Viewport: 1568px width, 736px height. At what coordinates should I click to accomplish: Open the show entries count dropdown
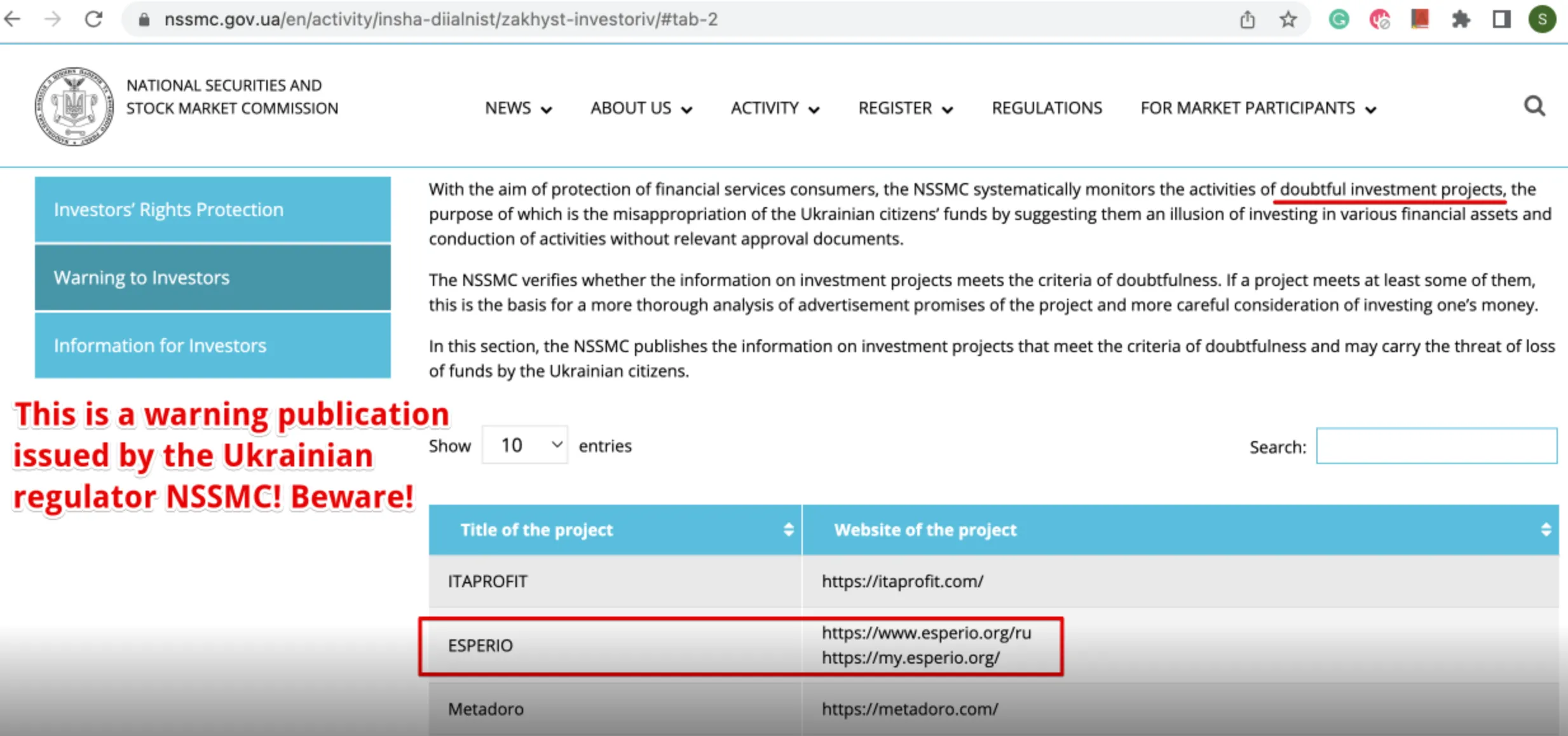[524, 446]
